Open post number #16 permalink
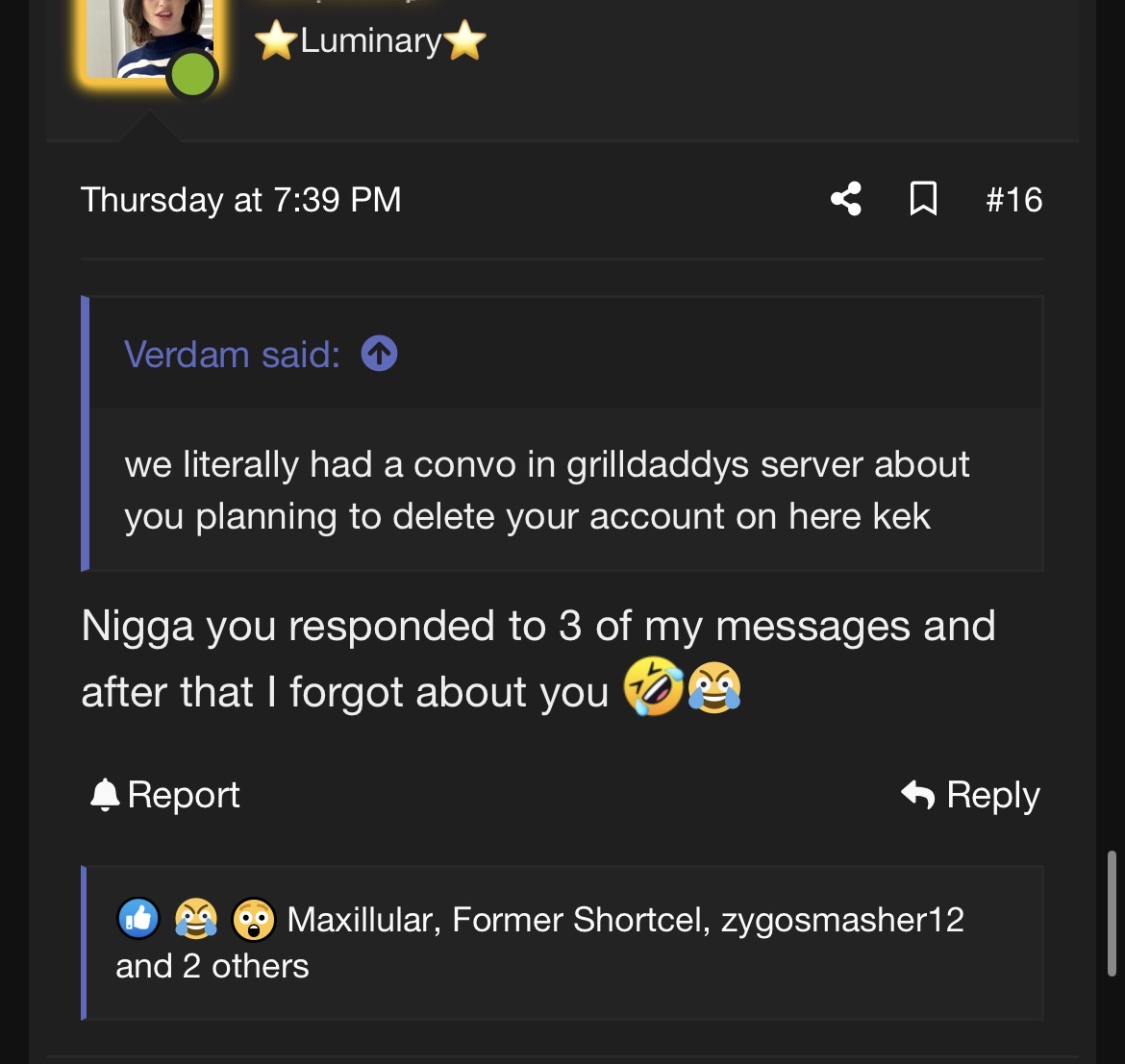 1013,199
